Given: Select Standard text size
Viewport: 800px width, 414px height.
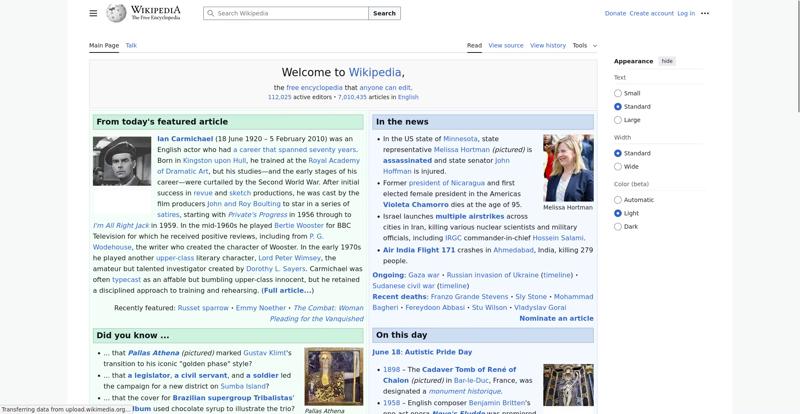Looking at the screenshot, I should [x=618, y=107].
